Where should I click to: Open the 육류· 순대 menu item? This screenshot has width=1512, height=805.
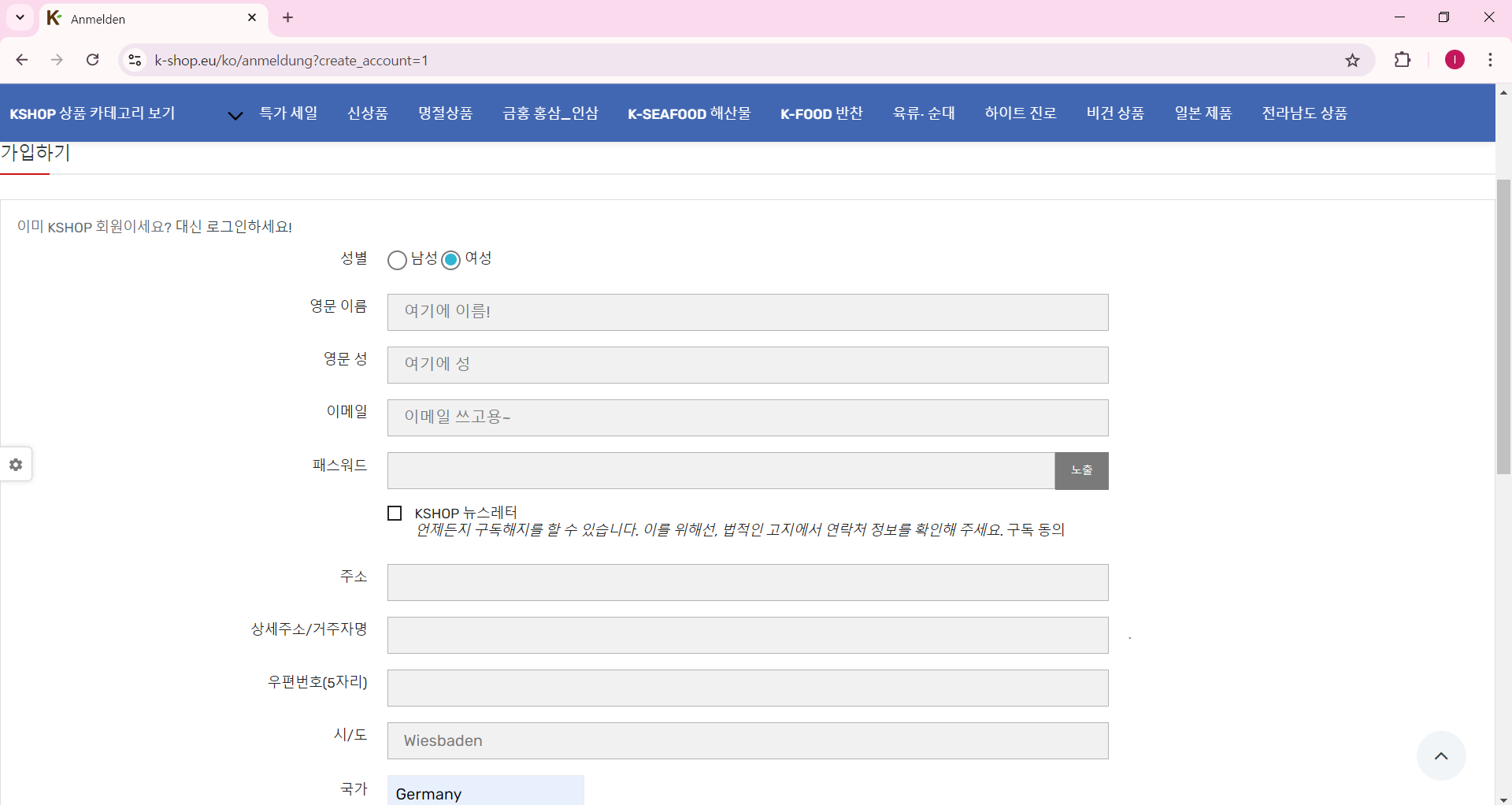click(924, 113)
